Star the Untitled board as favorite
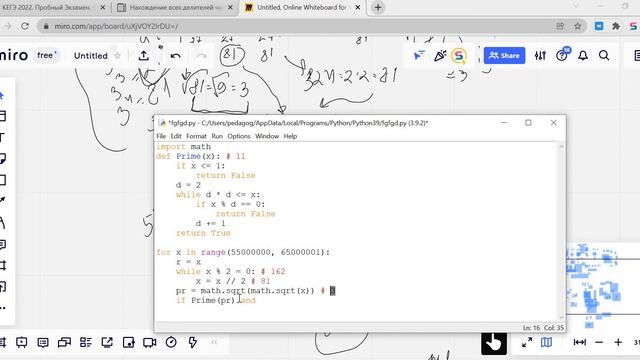The height and width of the screenshot is (360, 640). pos(118,56)
